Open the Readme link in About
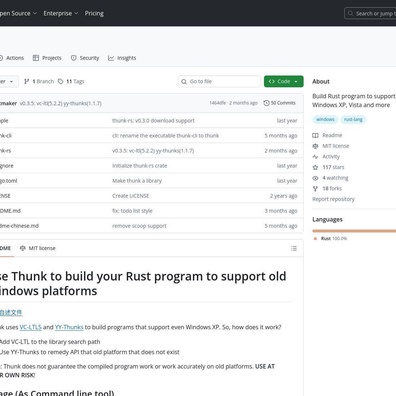Screen dimensions: 396x396 (332, 135)
